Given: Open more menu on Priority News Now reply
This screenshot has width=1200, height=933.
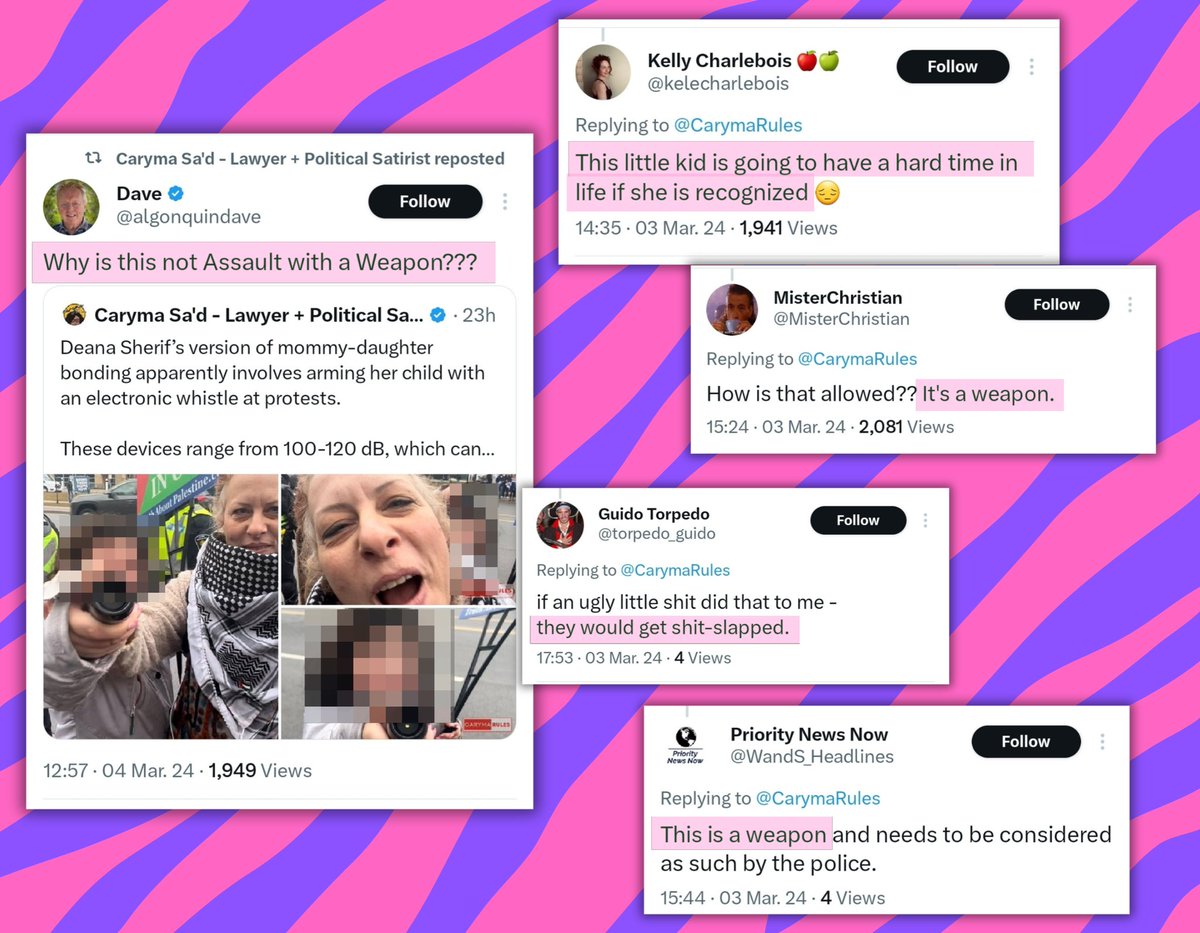Looking at the screenshot, I should tap(1103, 742).
